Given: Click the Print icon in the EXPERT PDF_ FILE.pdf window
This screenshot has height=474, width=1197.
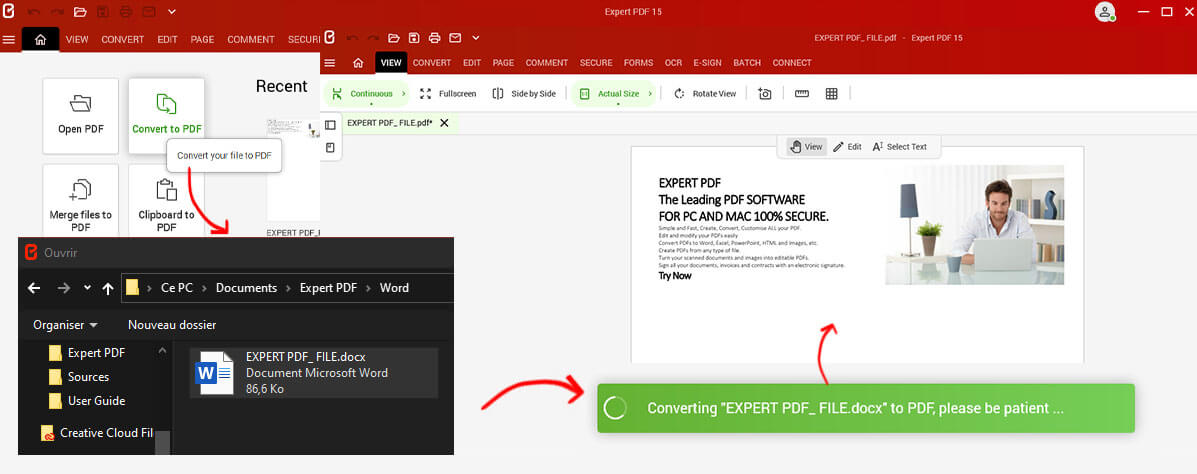Looking at the screenshot, I should point(434,38).
